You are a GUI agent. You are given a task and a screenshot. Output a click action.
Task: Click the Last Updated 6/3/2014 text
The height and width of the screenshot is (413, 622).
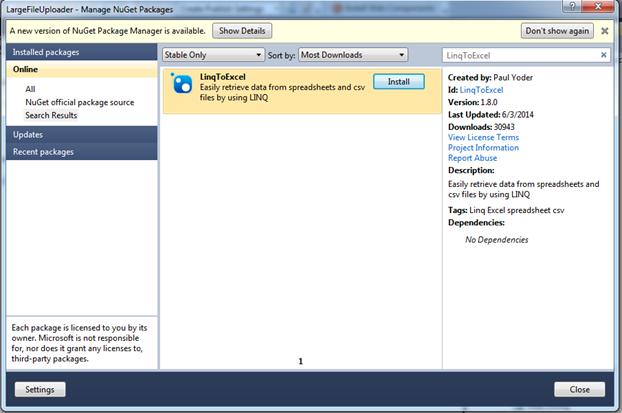pyautogui.click(x=491, y=115)
